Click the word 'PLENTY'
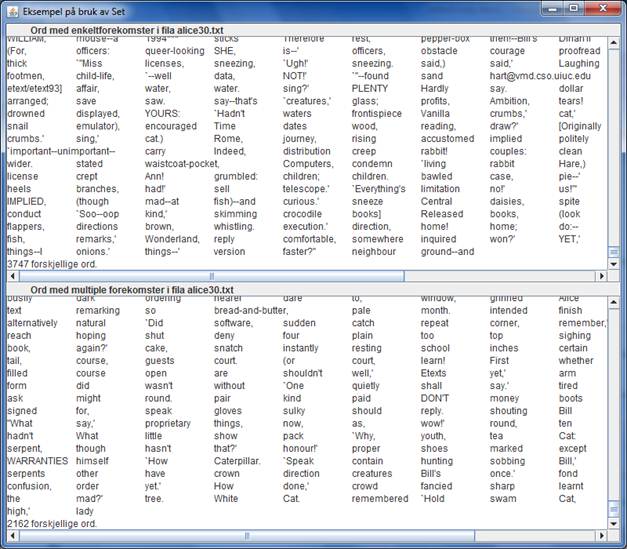 coord(370,88)
